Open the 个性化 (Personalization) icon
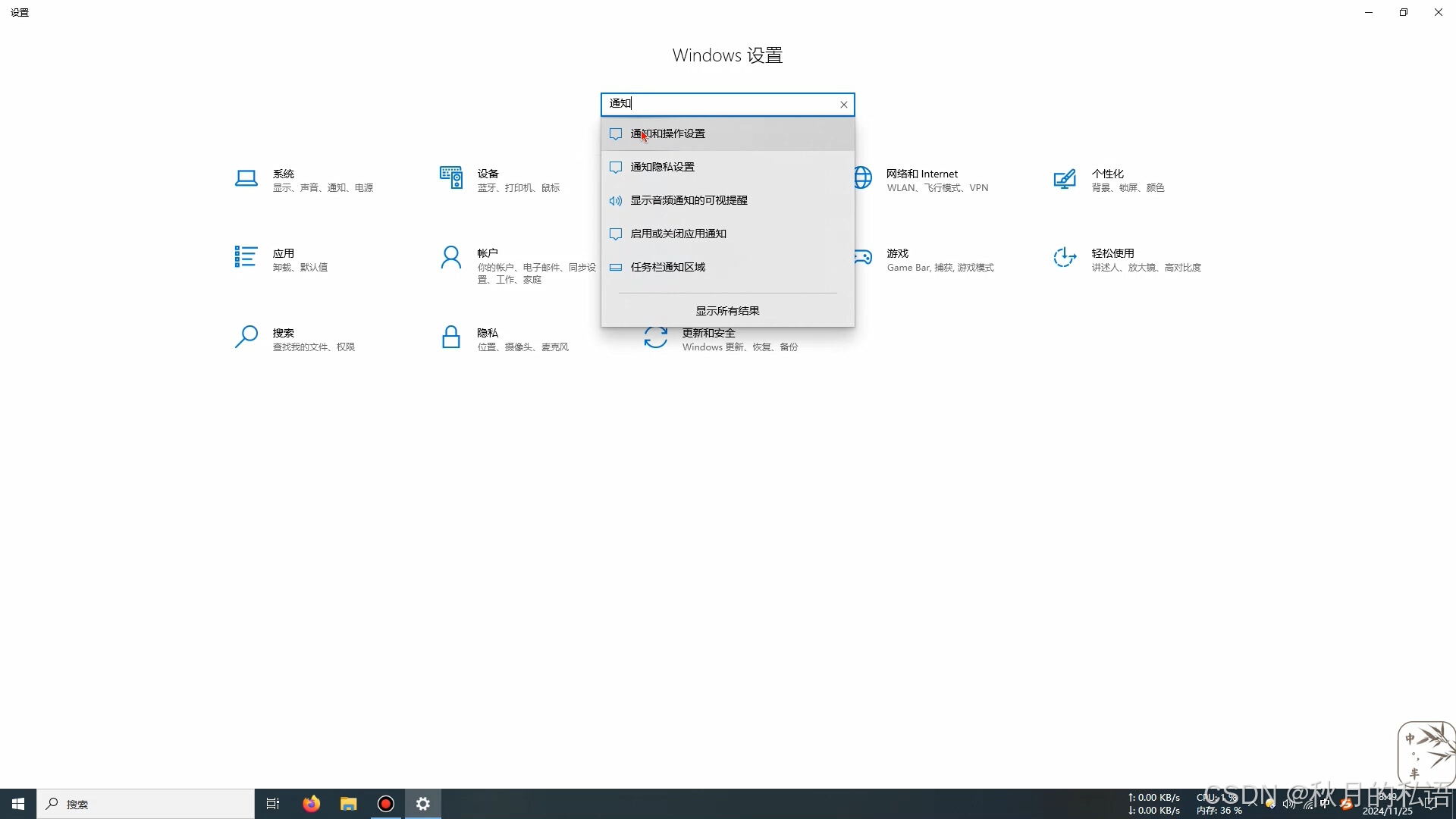 pos(1065,179)
